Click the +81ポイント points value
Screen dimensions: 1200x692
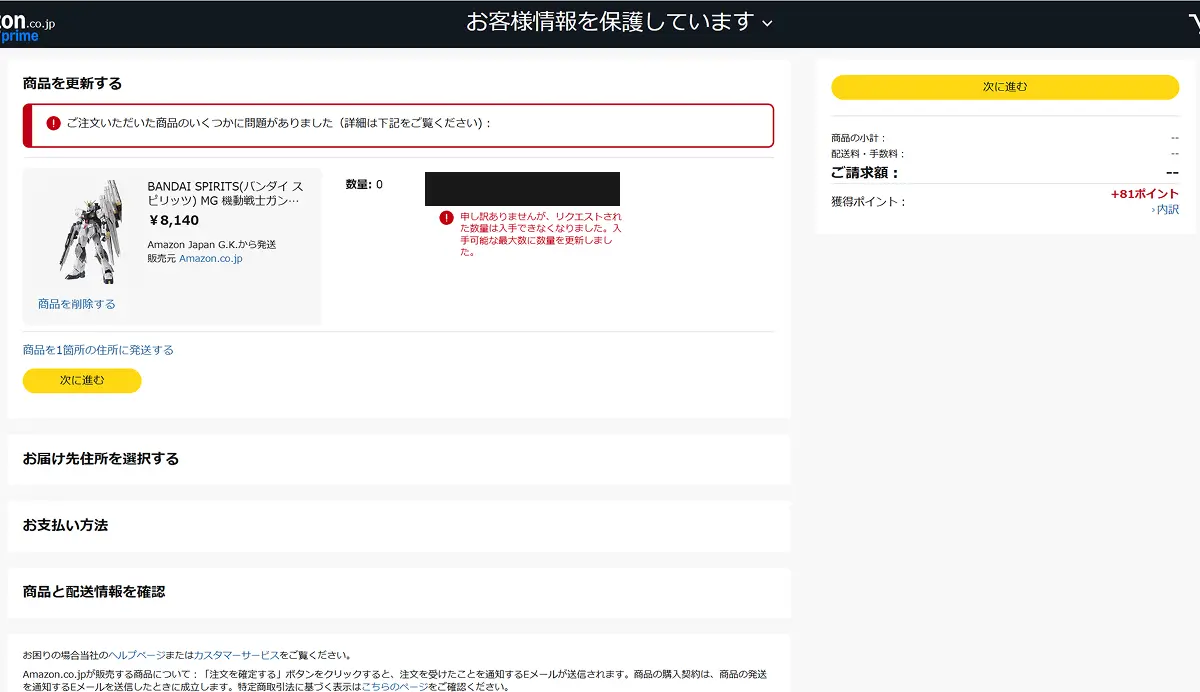pyautogui.click(x=1145, y=194)
